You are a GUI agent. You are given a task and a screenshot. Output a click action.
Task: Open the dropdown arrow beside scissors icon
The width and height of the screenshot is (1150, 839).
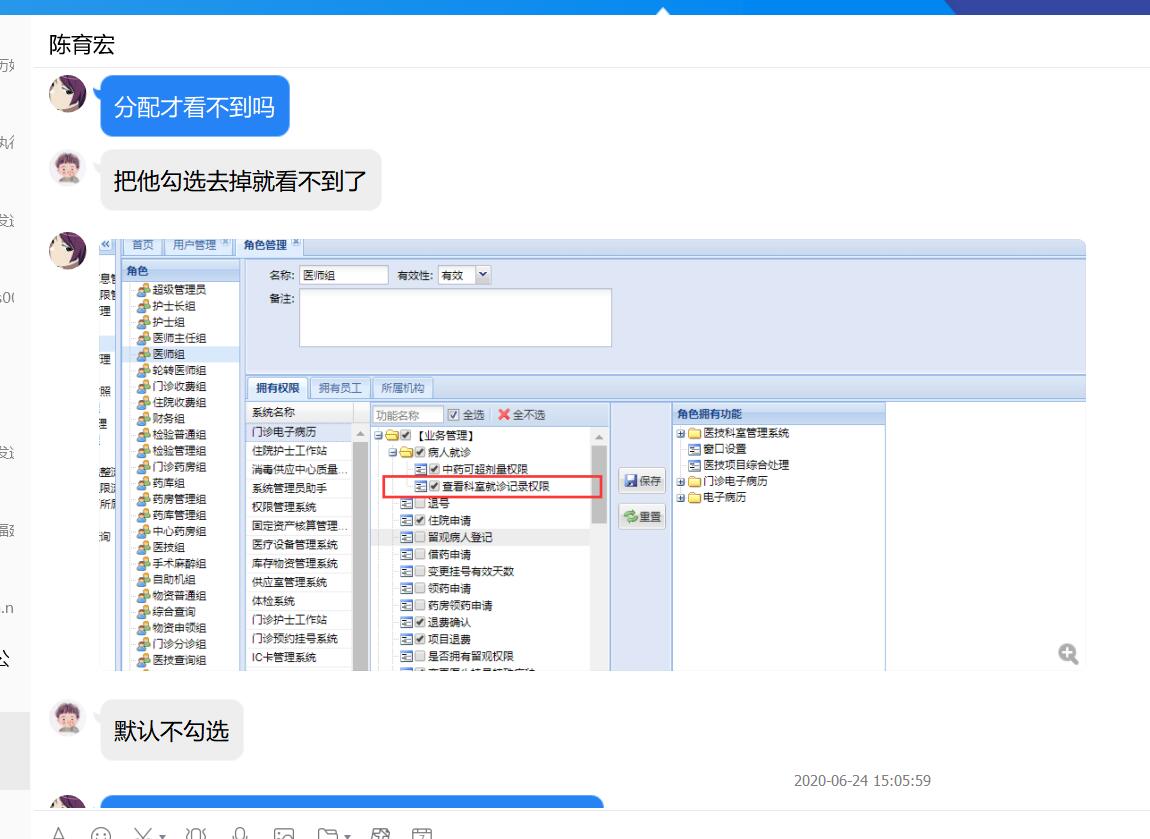click(163, 835)
